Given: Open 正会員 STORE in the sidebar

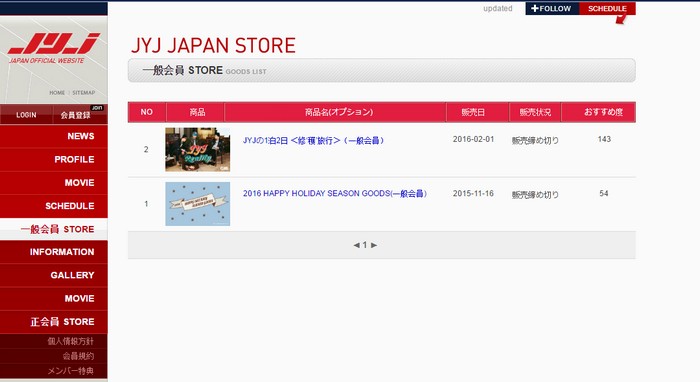Looking at the screenshot, I should (x=54, y=322).
